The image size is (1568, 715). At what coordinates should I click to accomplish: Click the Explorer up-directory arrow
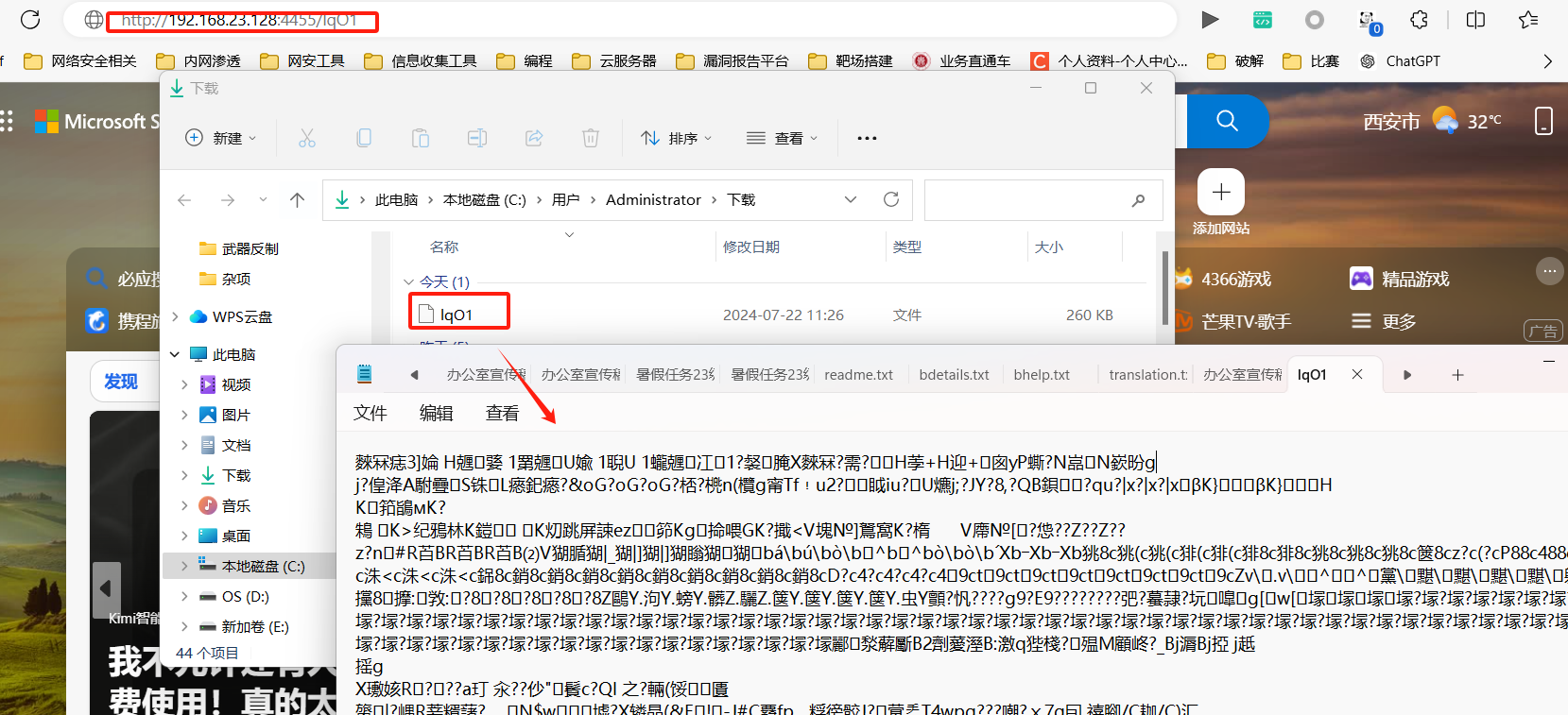click(297, 200)
